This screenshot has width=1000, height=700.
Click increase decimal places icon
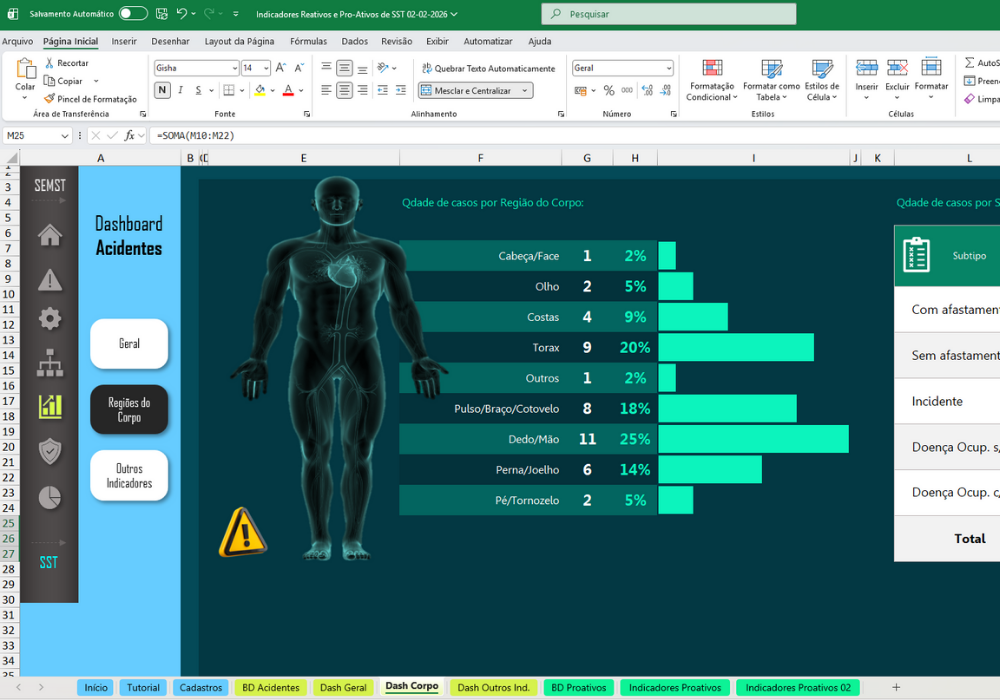[x=647, y=91]
